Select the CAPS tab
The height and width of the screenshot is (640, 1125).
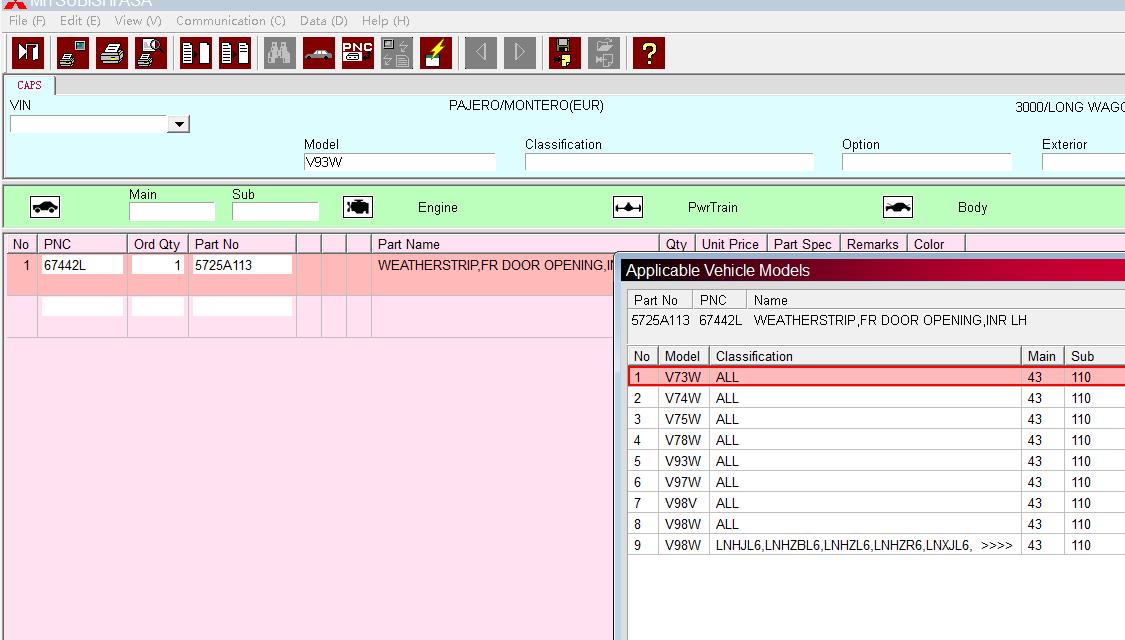tap(29, 85)
